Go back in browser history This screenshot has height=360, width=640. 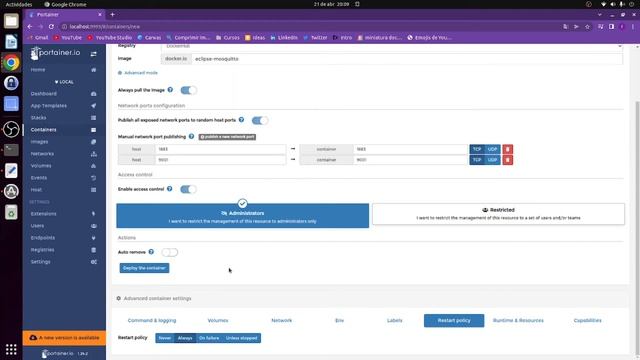(x=30, y=27)
